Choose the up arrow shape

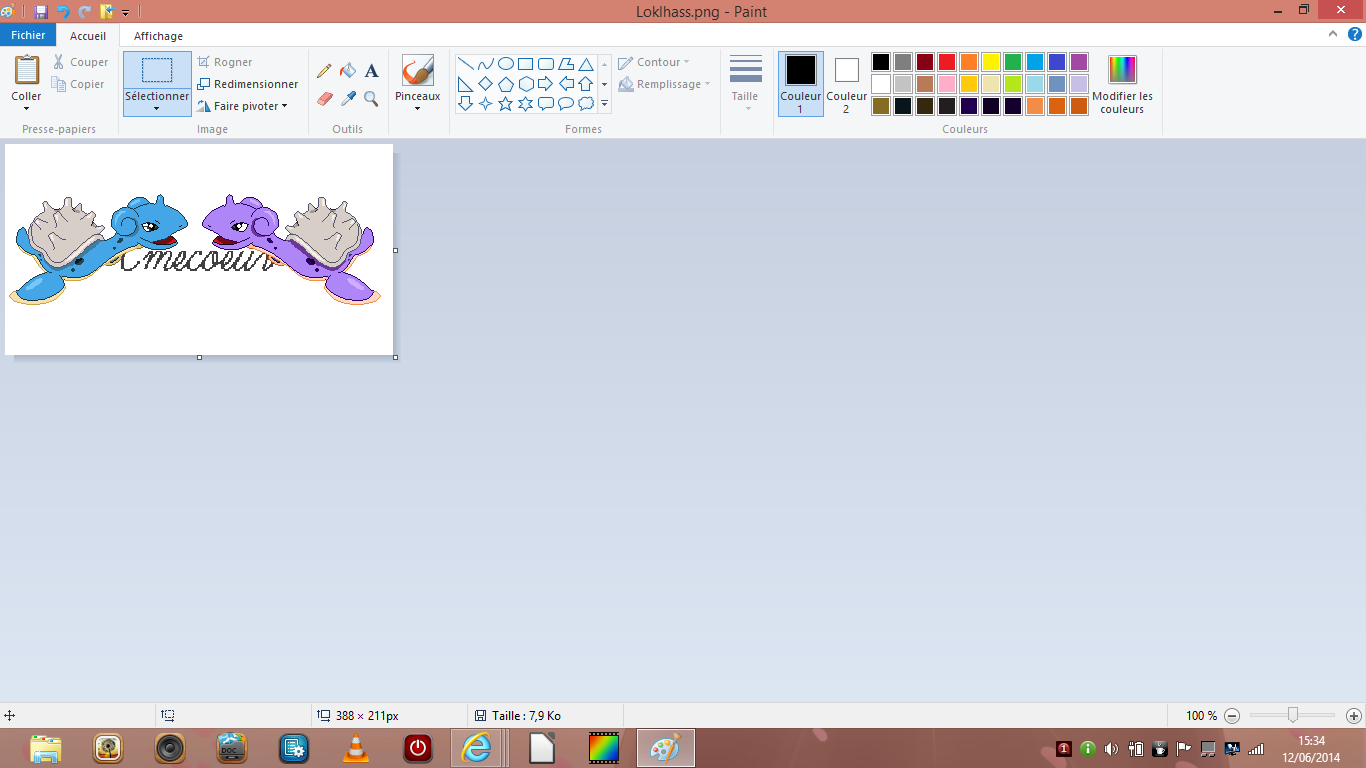click(586, 84)
